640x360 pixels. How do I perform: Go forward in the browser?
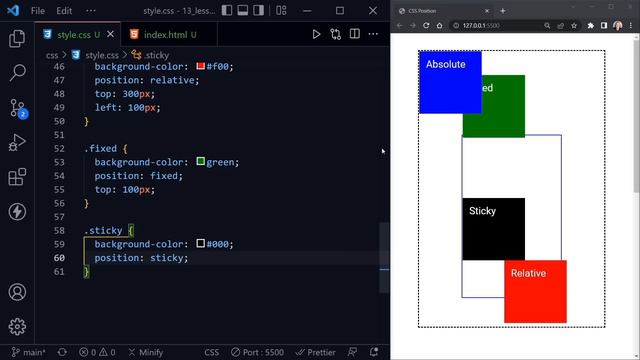click(x=413, y=25)
